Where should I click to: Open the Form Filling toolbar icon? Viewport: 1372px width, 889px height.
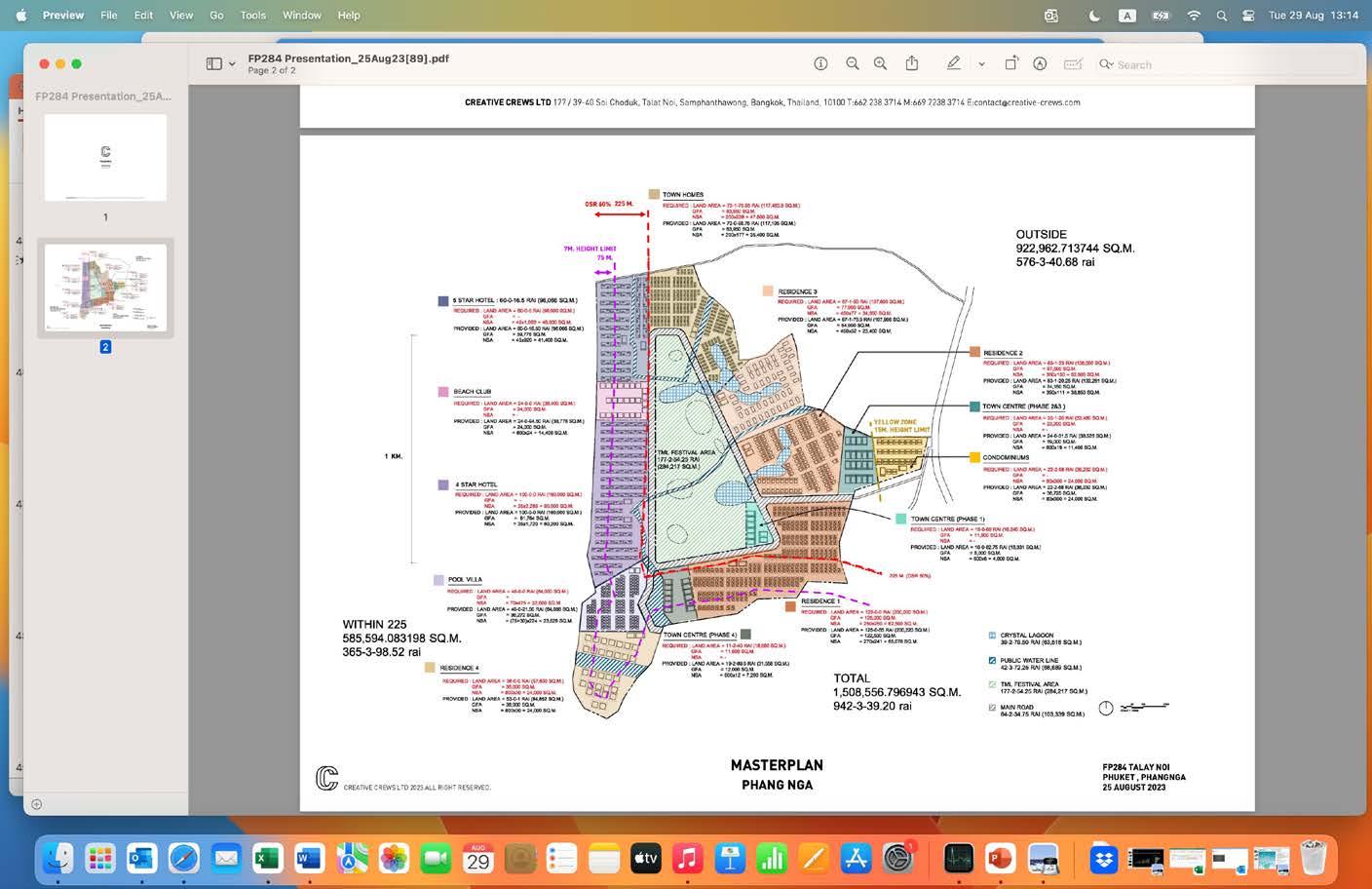pos(1073,63)
